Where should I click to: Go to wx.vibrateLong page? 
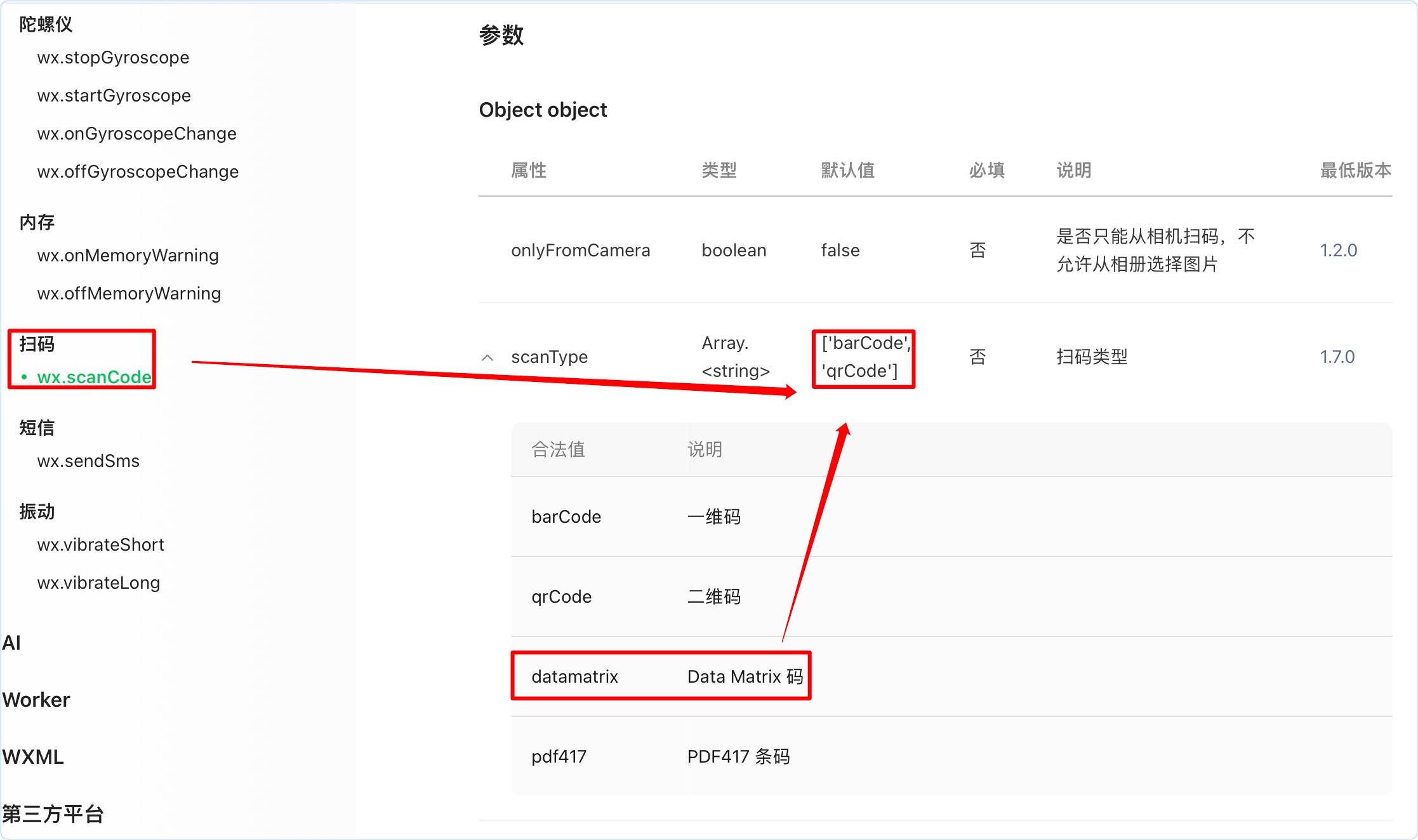(x=98, y=583)
